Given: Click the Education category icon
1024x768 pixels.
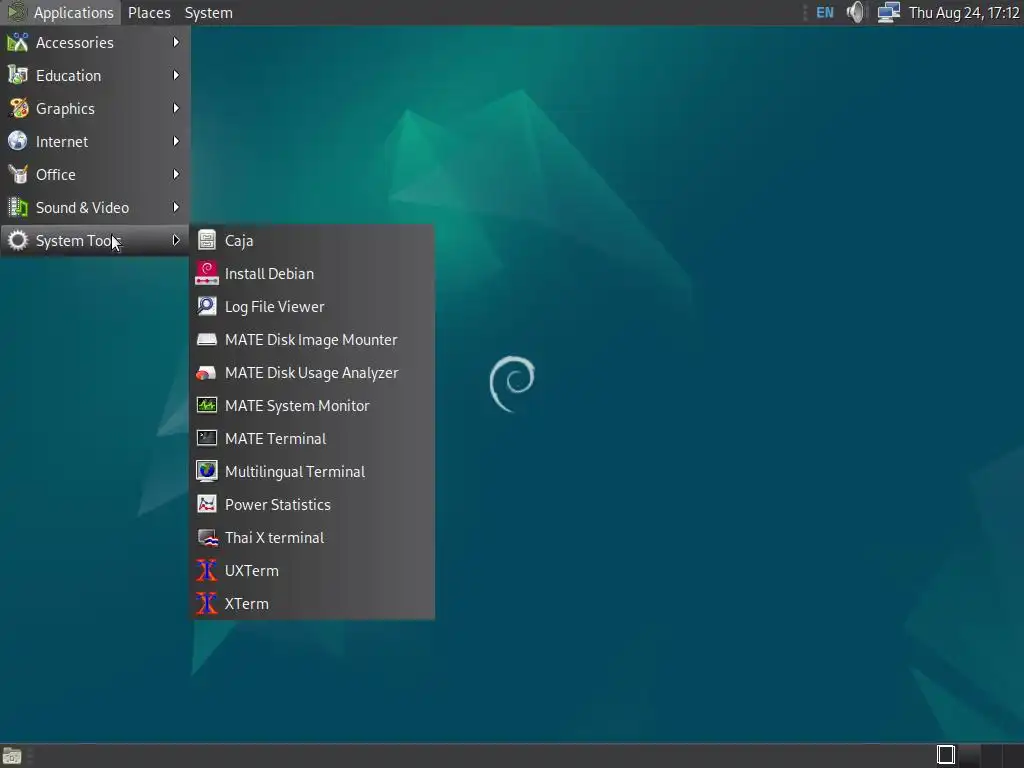Looking at the screenshot, I should coord(18,75).
